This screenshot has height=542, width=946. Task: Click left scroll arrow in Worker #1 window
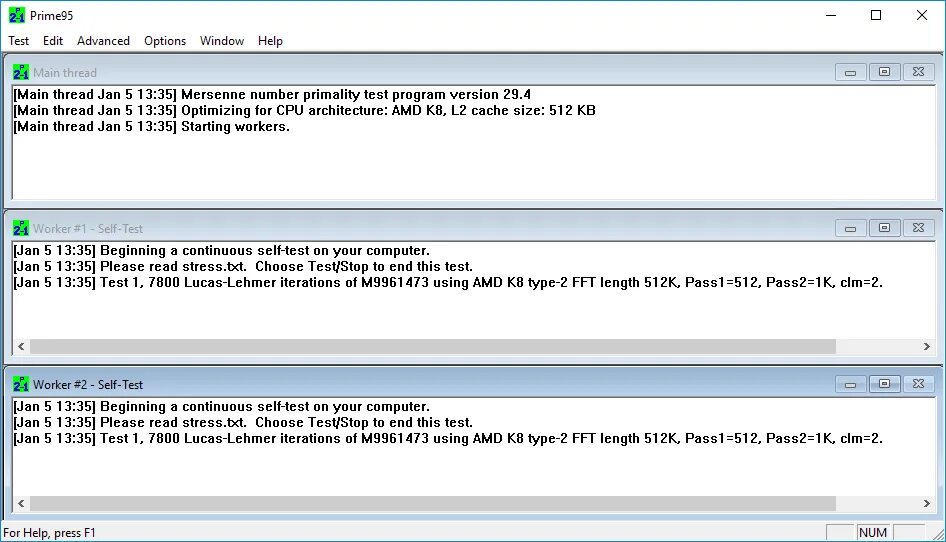[21, 346]
